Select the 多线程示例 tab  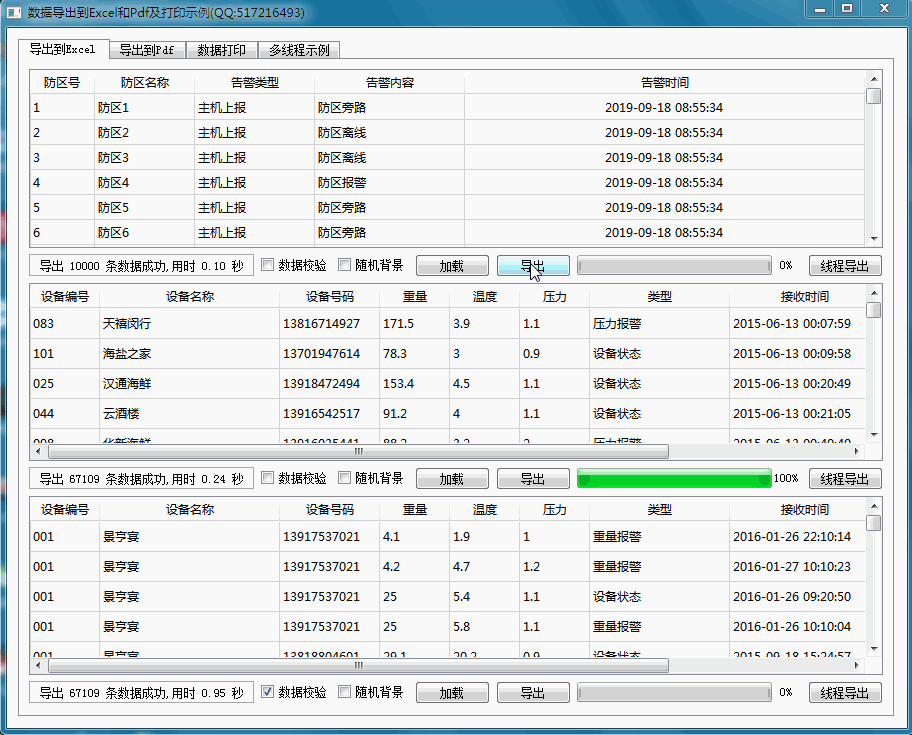299,49
